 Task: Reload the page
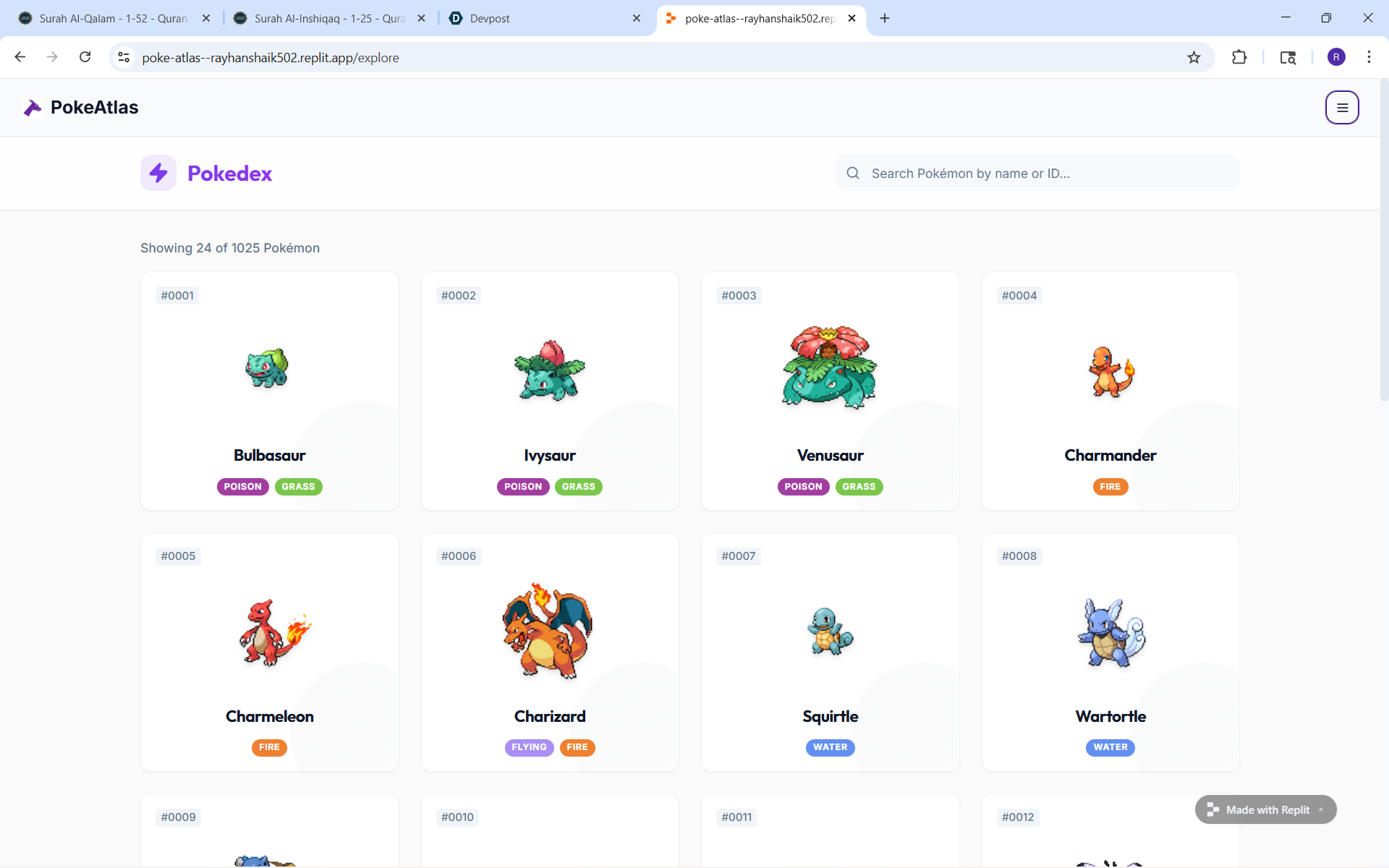point(85,57)
